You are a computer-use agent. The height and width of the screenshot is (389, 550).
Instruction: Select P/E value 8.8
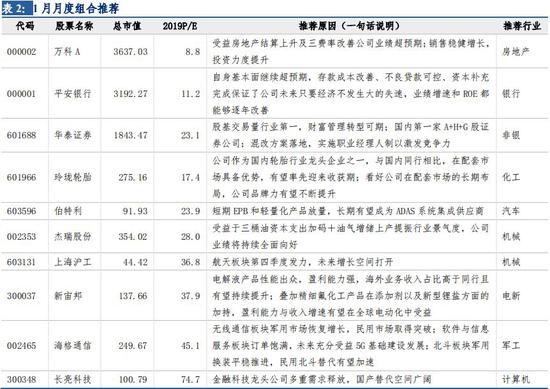click(193, 52)
